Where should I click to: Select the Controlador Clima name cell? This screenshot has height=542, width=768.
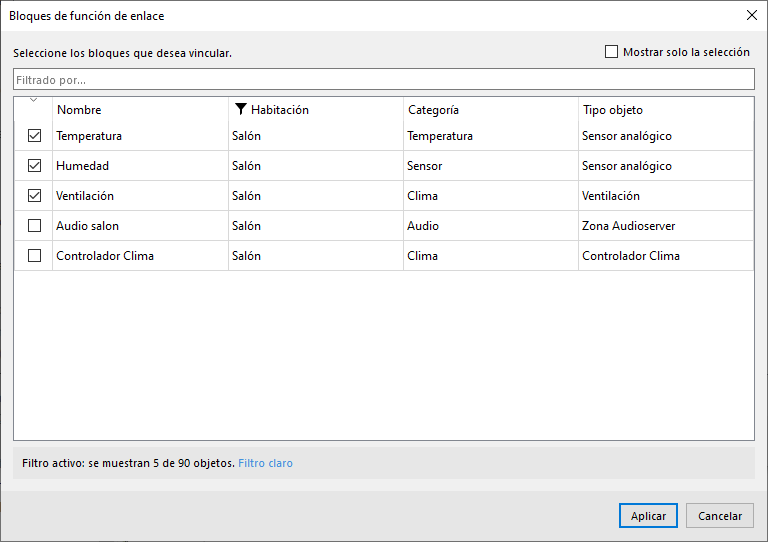coord(105,256)
